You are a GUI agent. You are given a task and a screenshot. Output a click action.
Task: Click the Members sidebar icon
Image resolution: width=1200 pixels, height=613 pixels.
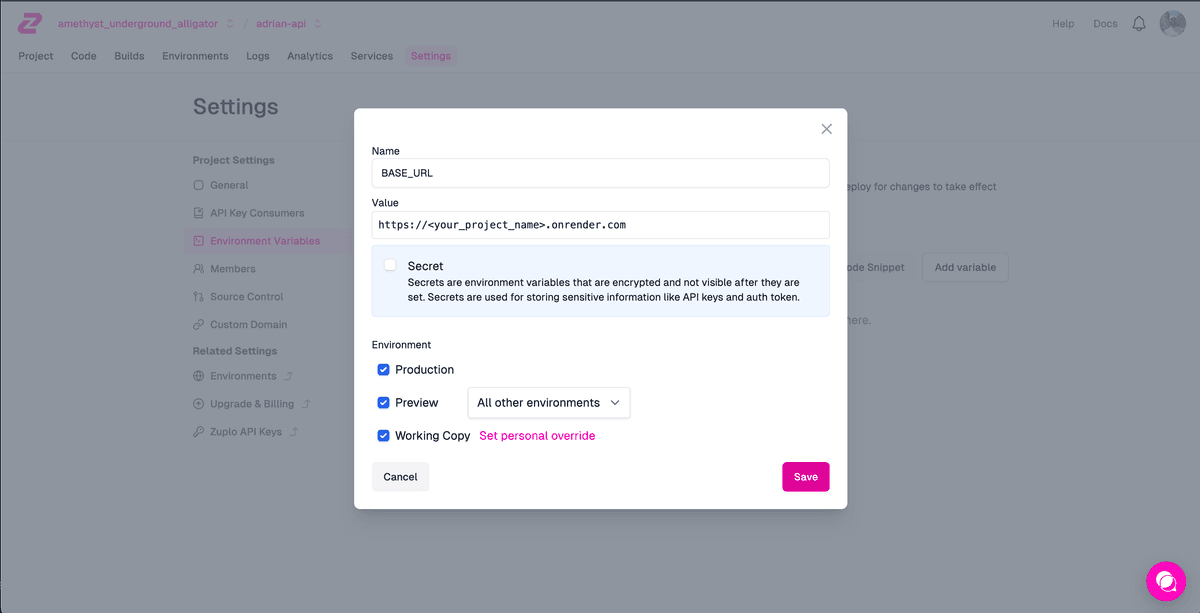199,269
